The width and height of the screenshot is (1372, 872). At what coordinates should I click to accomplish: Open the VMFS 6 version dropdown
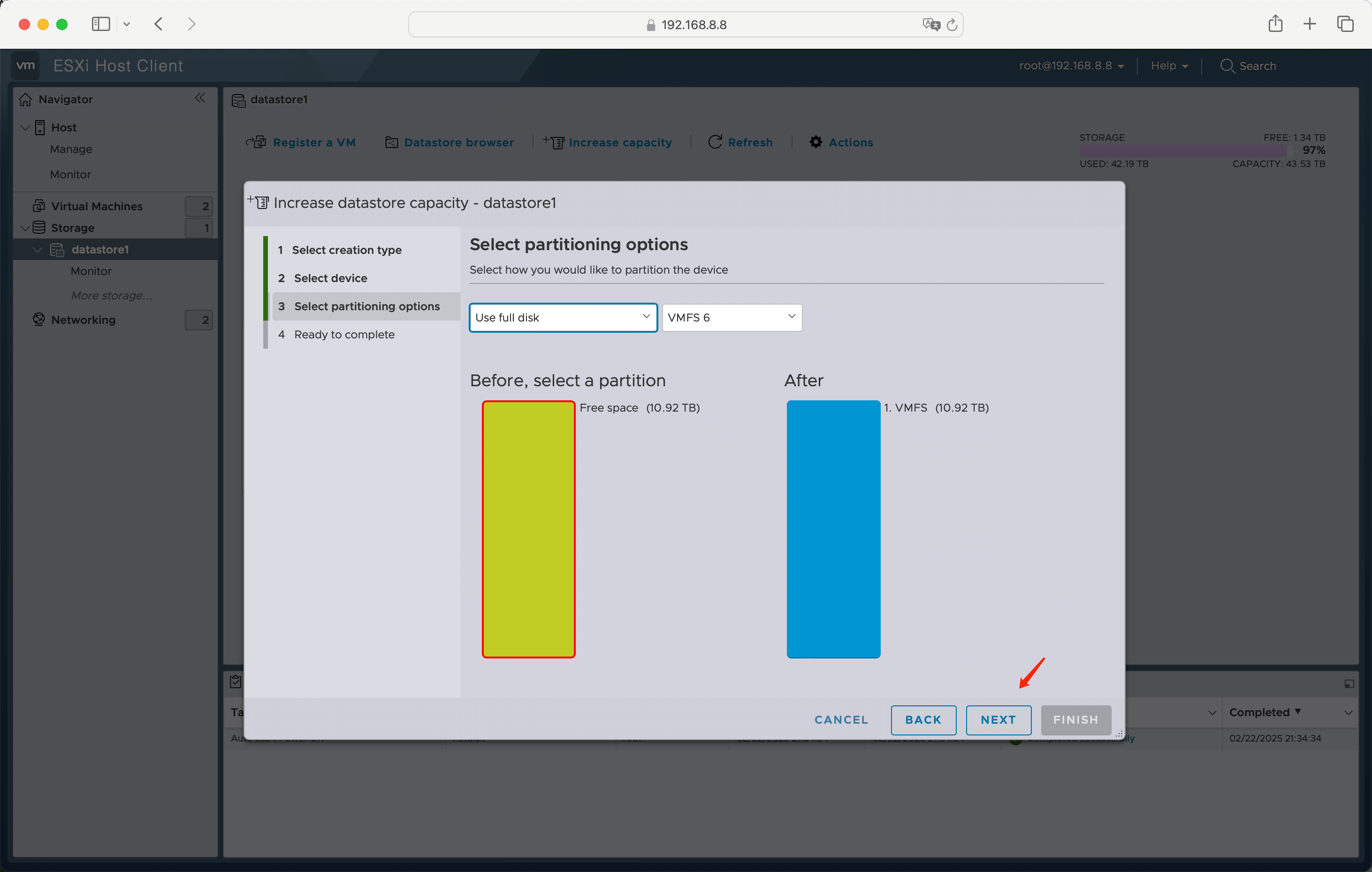pos(732,317)
